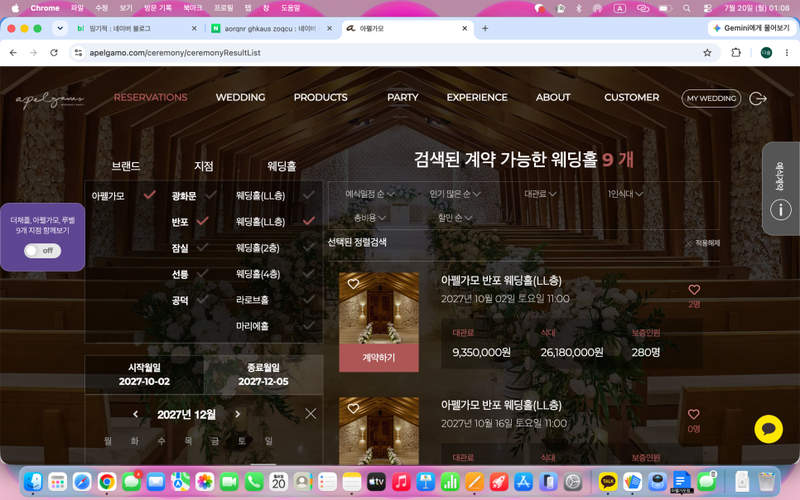
Task: Check the 공덕 branch
Action: coord(203,300)
